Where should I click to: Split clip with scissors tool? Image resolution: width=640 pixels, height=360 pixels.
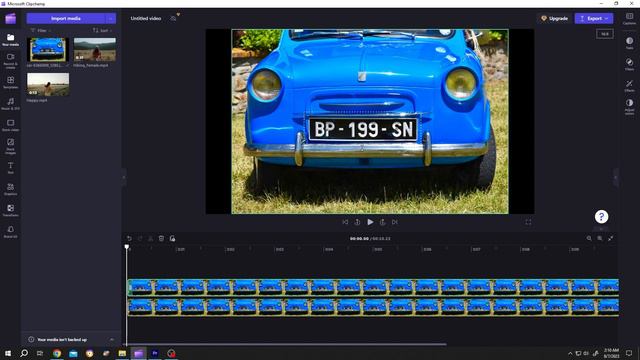click(151, 238)
